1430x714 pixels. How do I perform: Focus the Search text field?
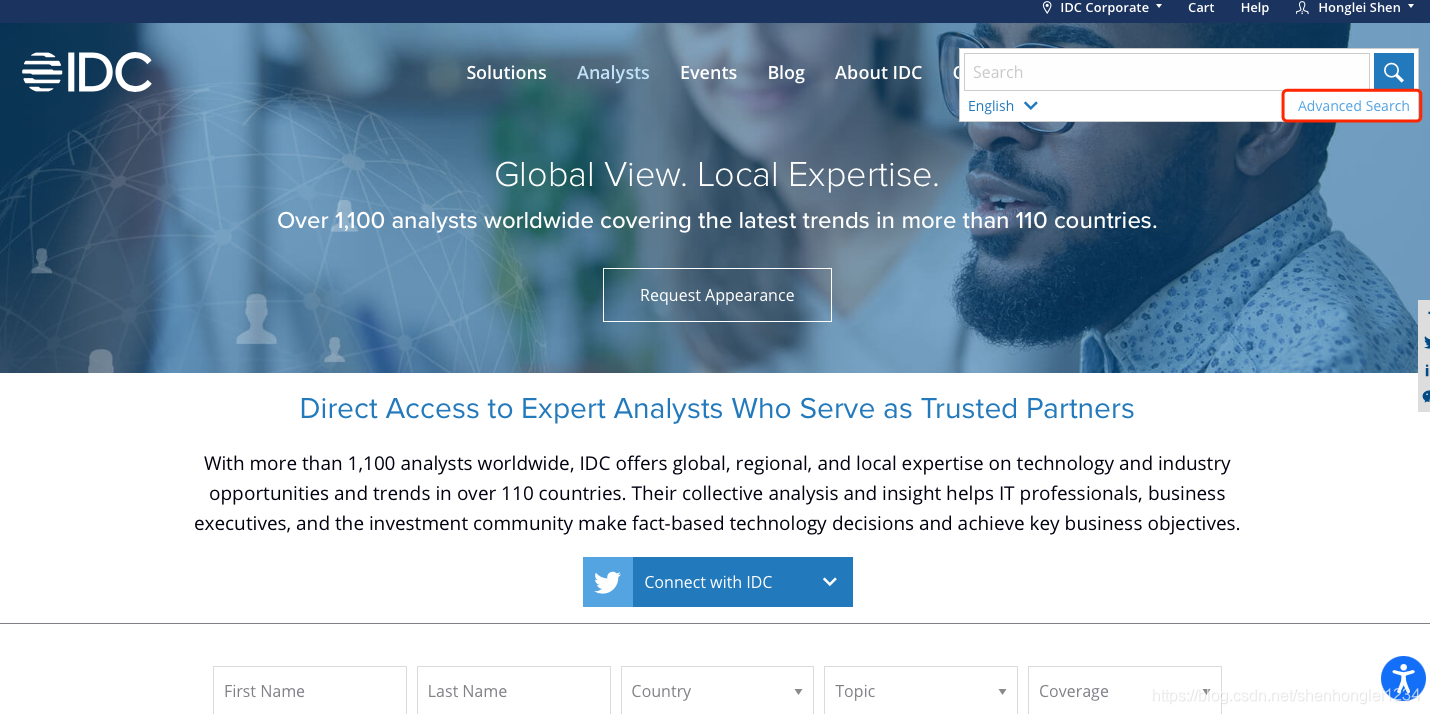(x=1166, y=72)
